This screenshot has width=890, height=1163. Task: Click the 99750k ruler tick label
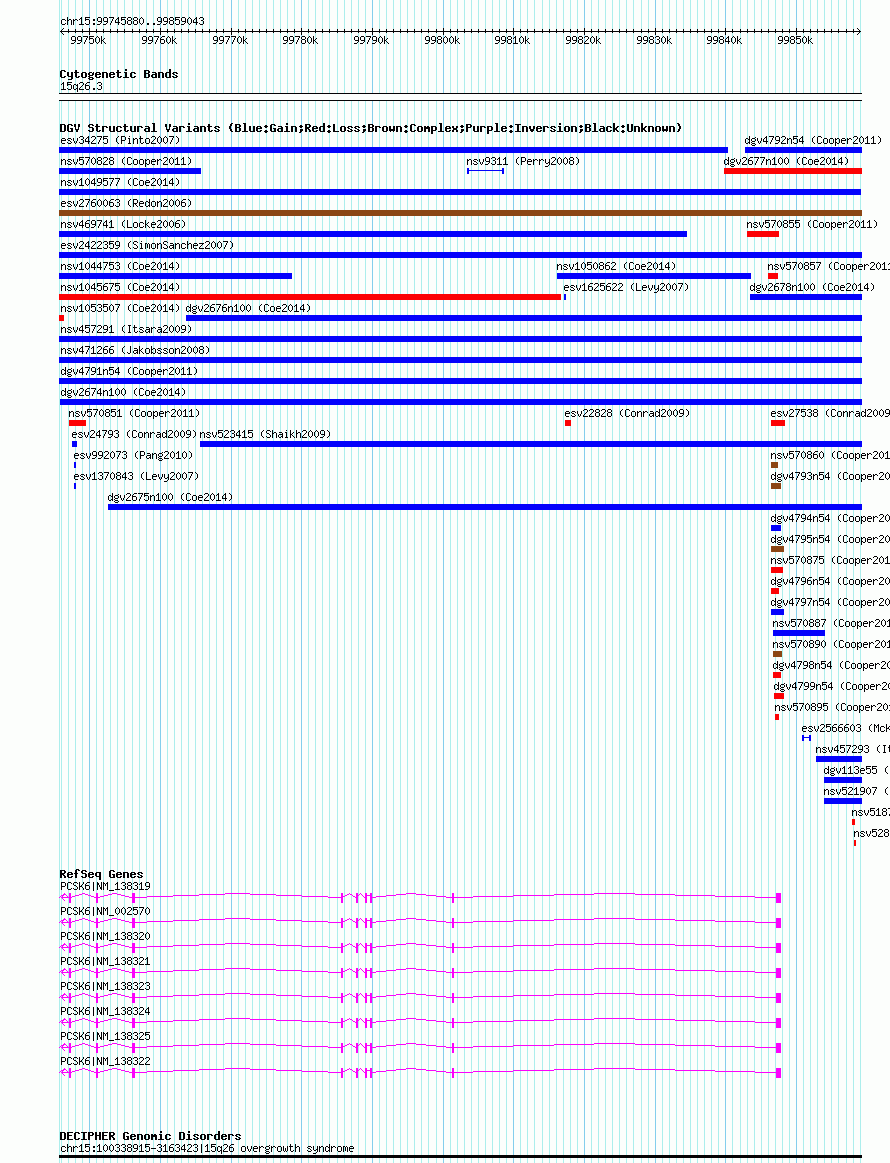click(x=88, y=41)
